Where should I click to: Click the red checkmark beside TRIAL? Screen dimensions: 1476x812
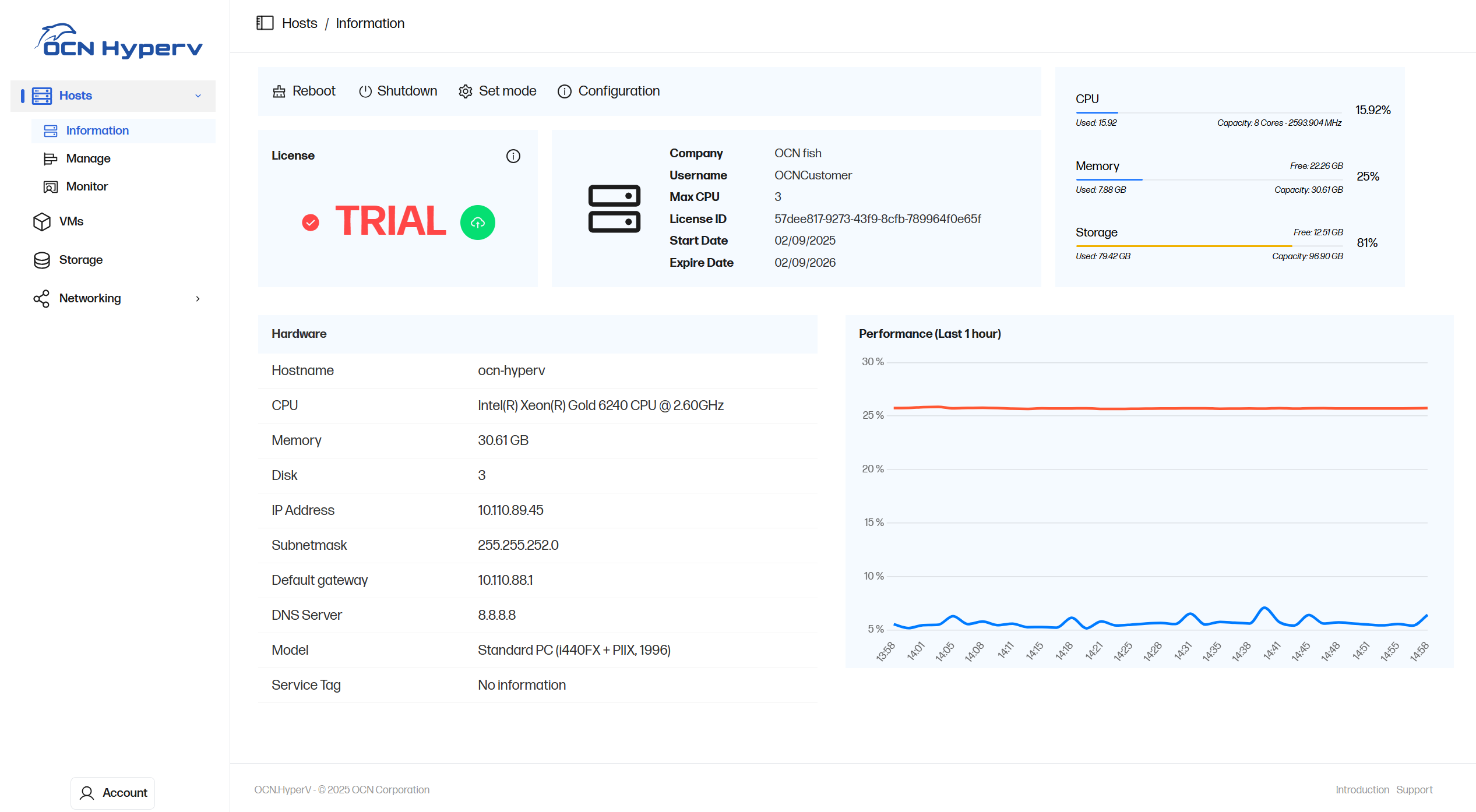click(x=311, y=223)
